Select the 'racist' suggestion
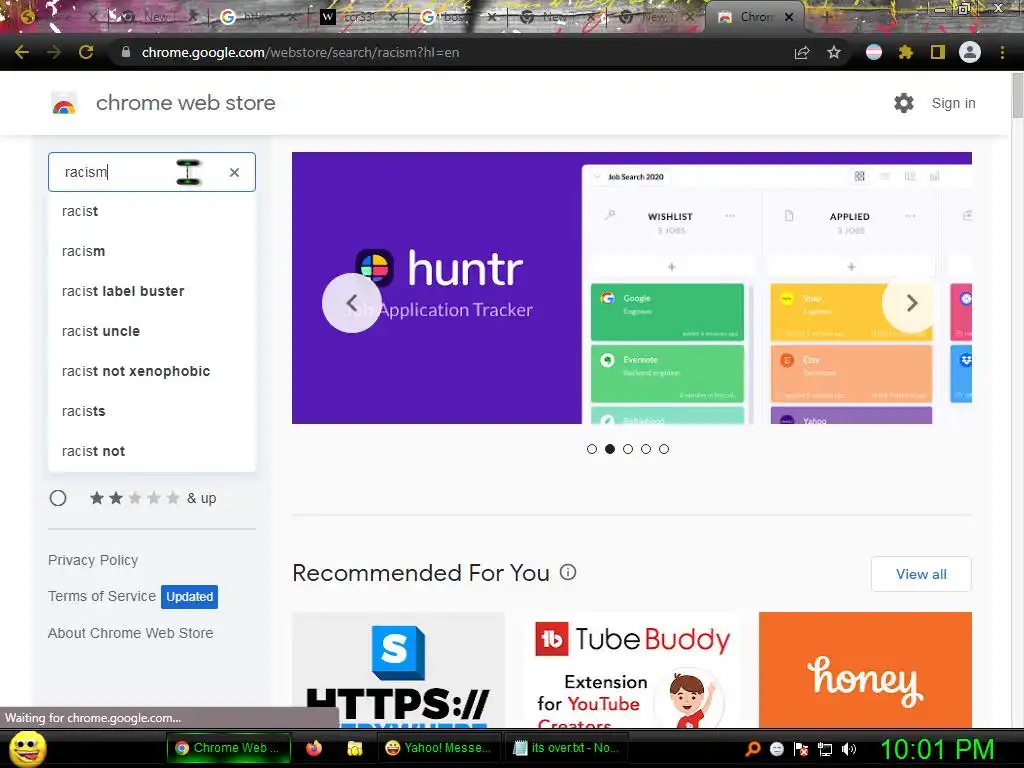1024x768 pixels. (x=152, y=212)
